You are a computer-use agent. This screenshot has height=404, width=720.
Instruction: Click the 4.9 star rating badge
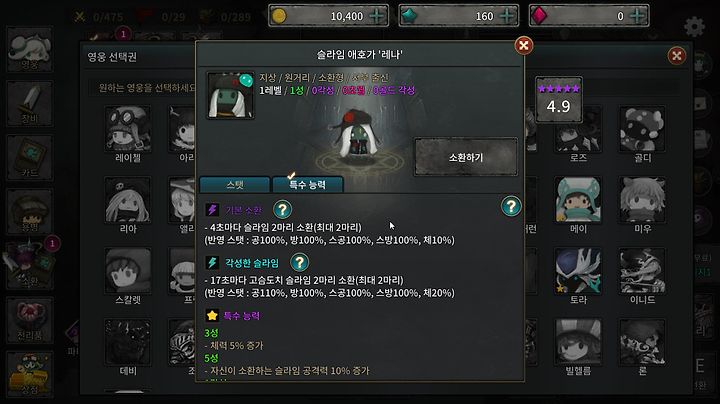pos(559,100)
